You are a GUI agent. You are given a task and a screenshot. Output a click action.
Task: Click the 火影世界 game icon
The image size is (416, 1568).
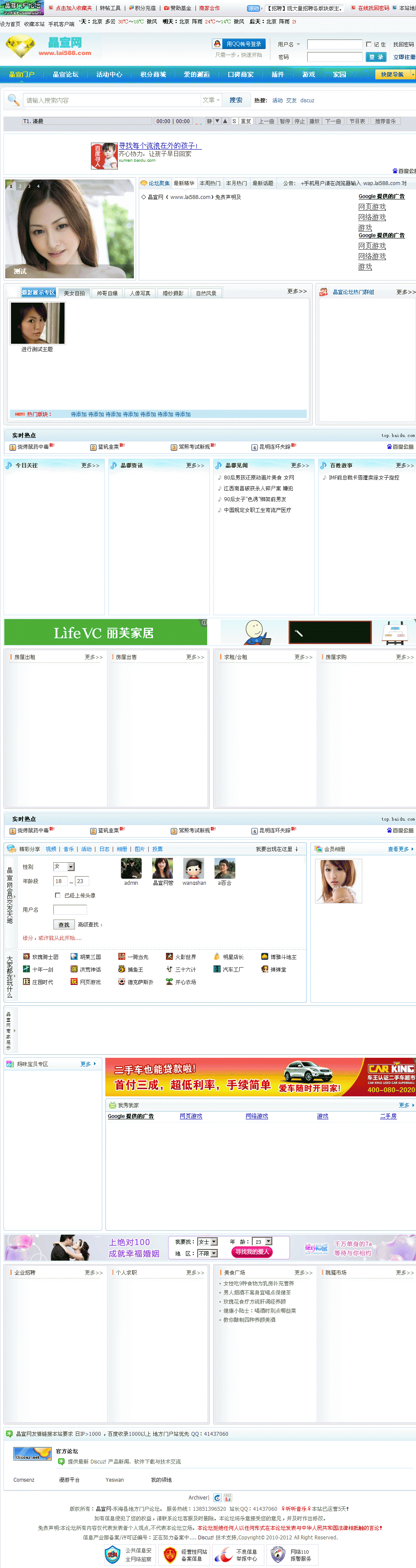[169, 956]
